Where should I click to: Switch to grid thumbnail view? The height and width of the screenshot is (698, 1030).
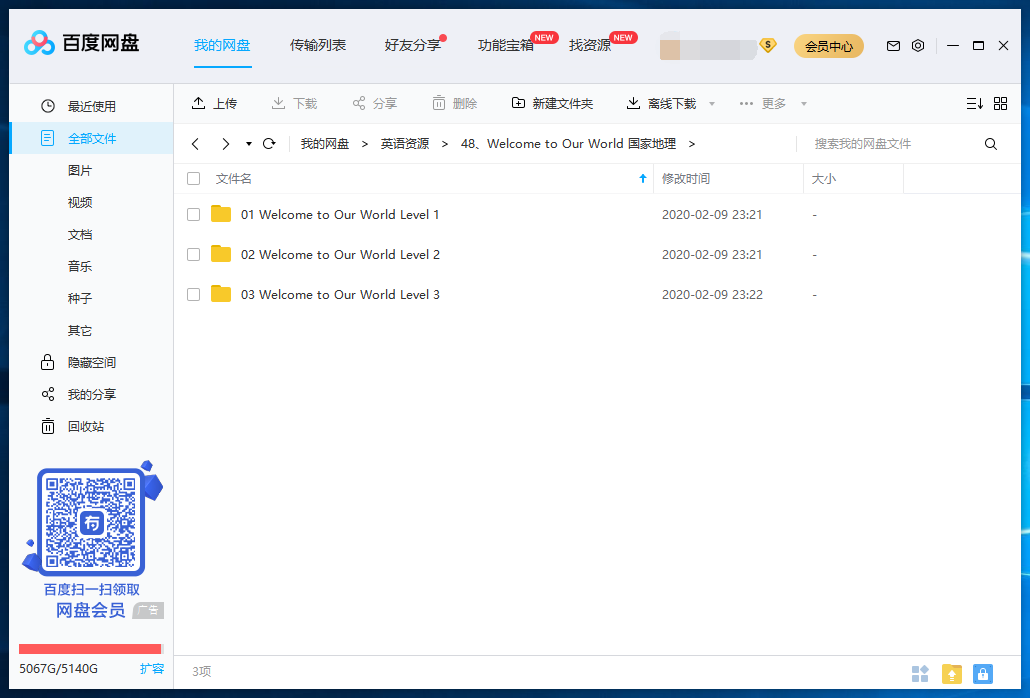coord(1001,104)
